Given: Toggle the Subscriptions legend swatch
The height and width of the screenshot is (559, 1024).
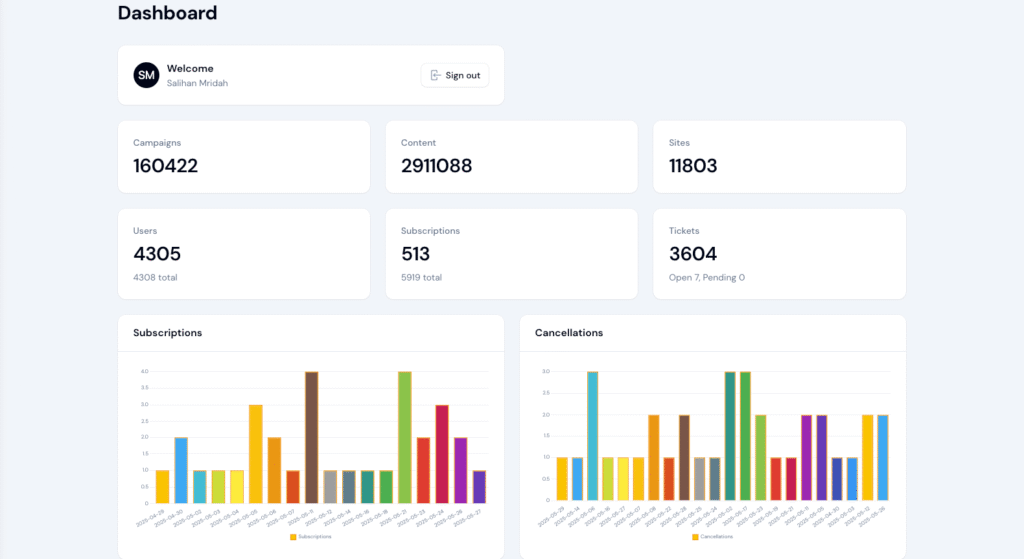Looking at the screenshot, I should [x=293, y=537].
